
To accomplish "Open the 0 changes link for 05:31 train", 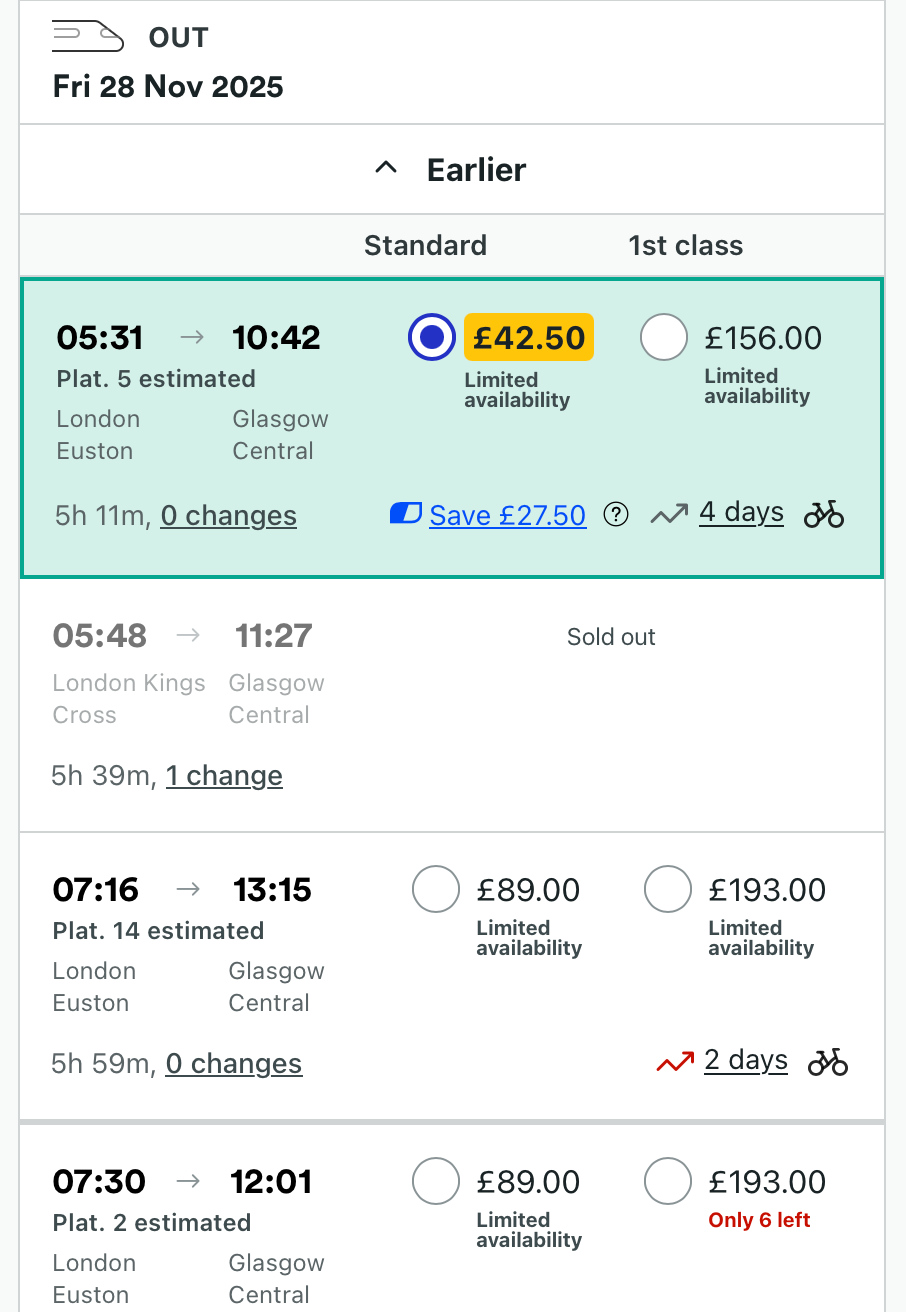I will pos(228,516).
